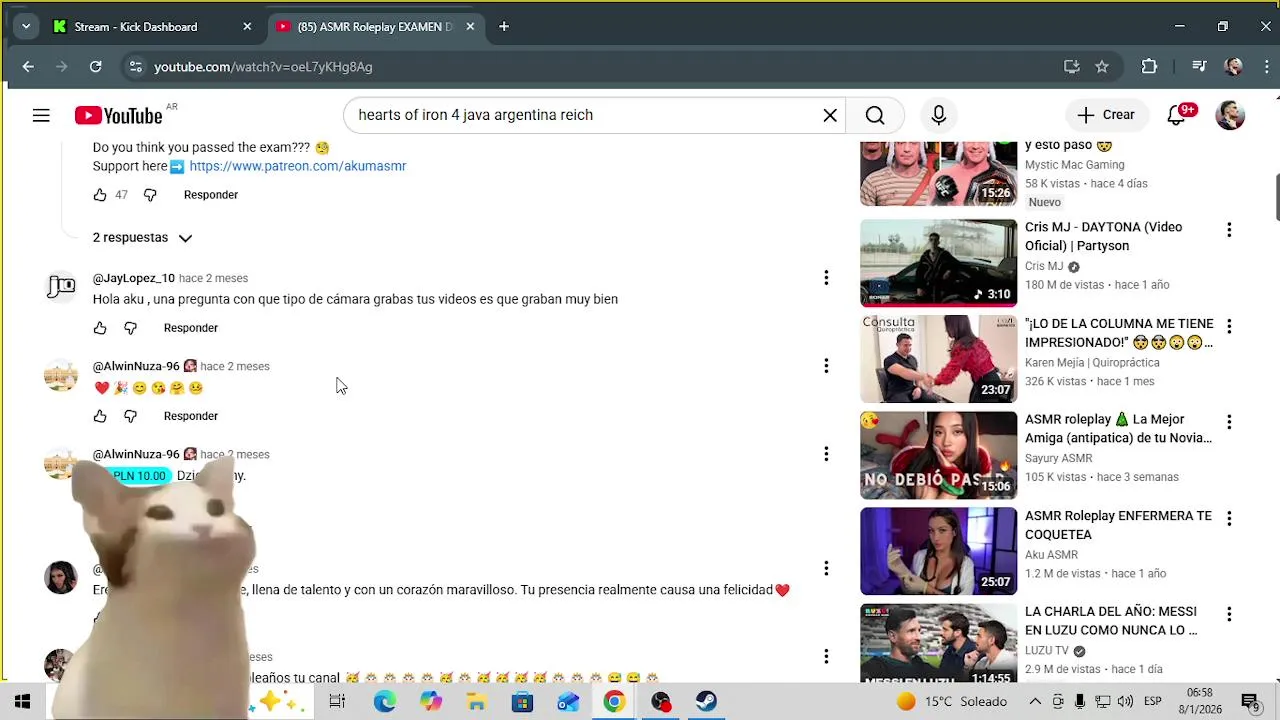Open menu for Cris MJ DAYTONA video

(x=1229, y=230)
